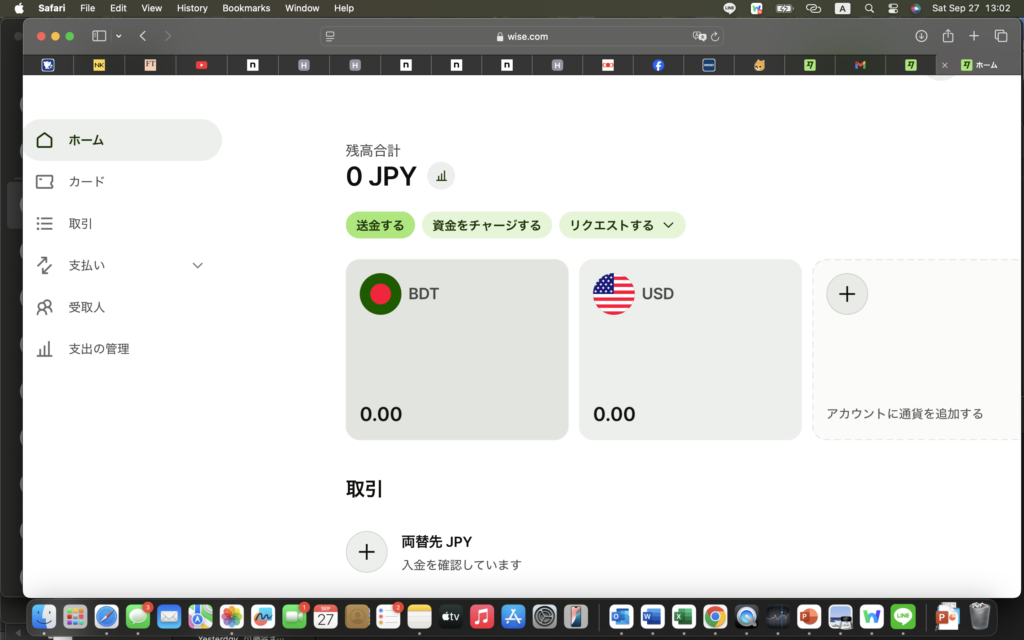Open the History menu
1024x640 pixels.
[x=191, y=8]
